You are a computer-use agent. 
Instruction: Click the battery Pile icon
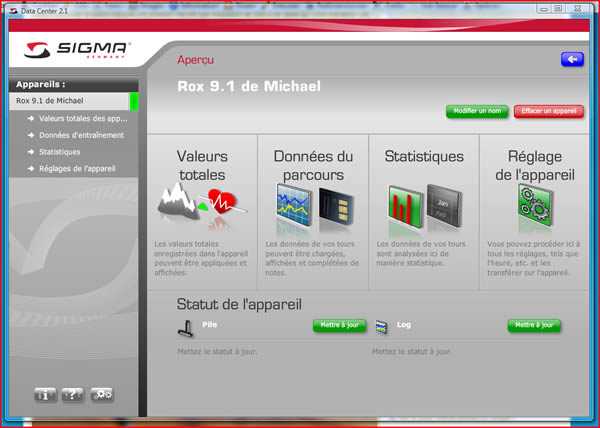click(186, 329)
